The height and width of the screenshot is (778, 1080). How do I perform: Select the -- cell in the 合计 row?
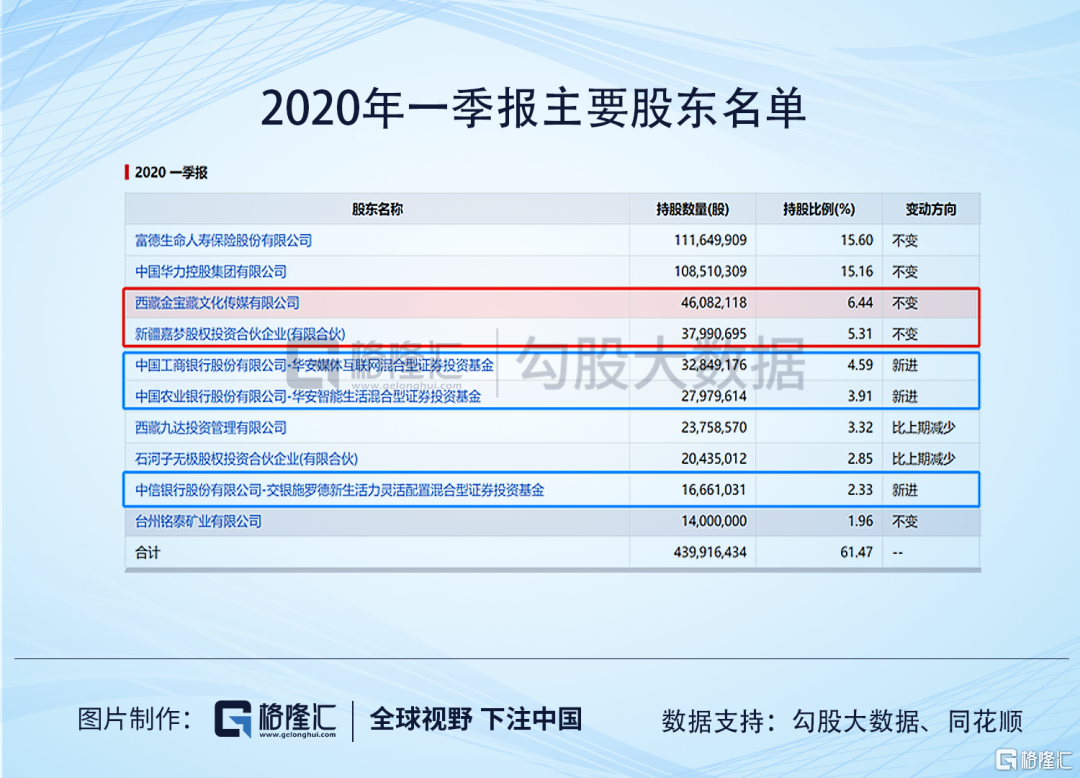tap(898, 552)
